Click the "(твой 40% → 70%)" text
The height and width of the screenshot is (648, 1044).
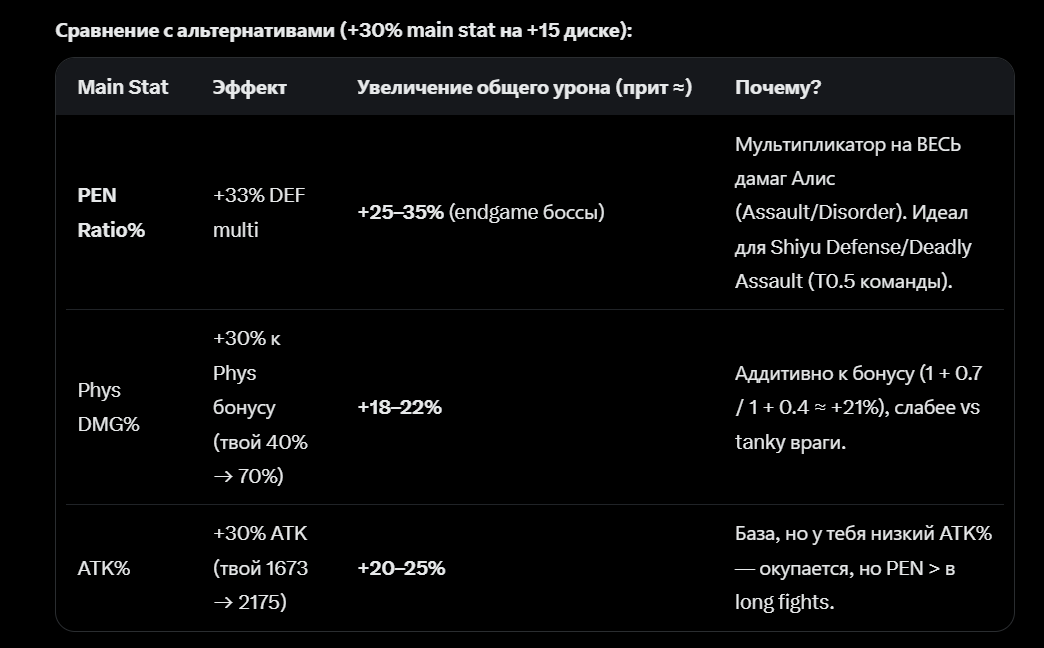pyautogui.click(x=260, y=458)
